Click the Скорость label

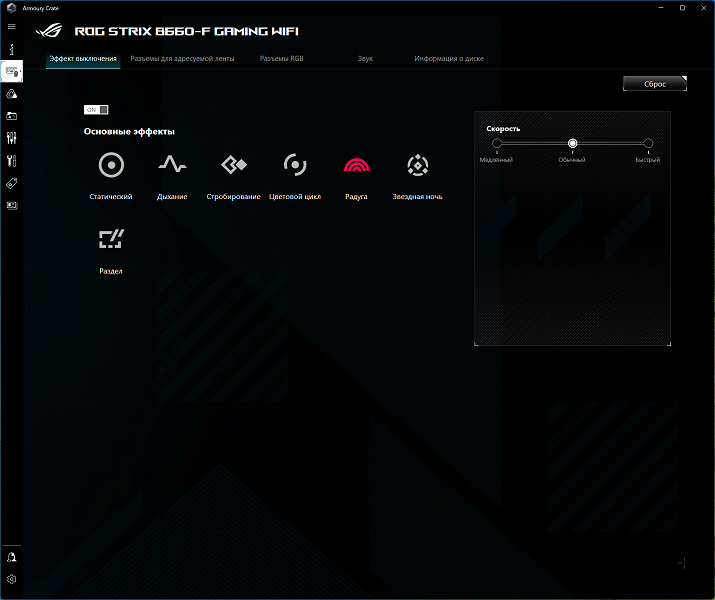coord(503,129)
